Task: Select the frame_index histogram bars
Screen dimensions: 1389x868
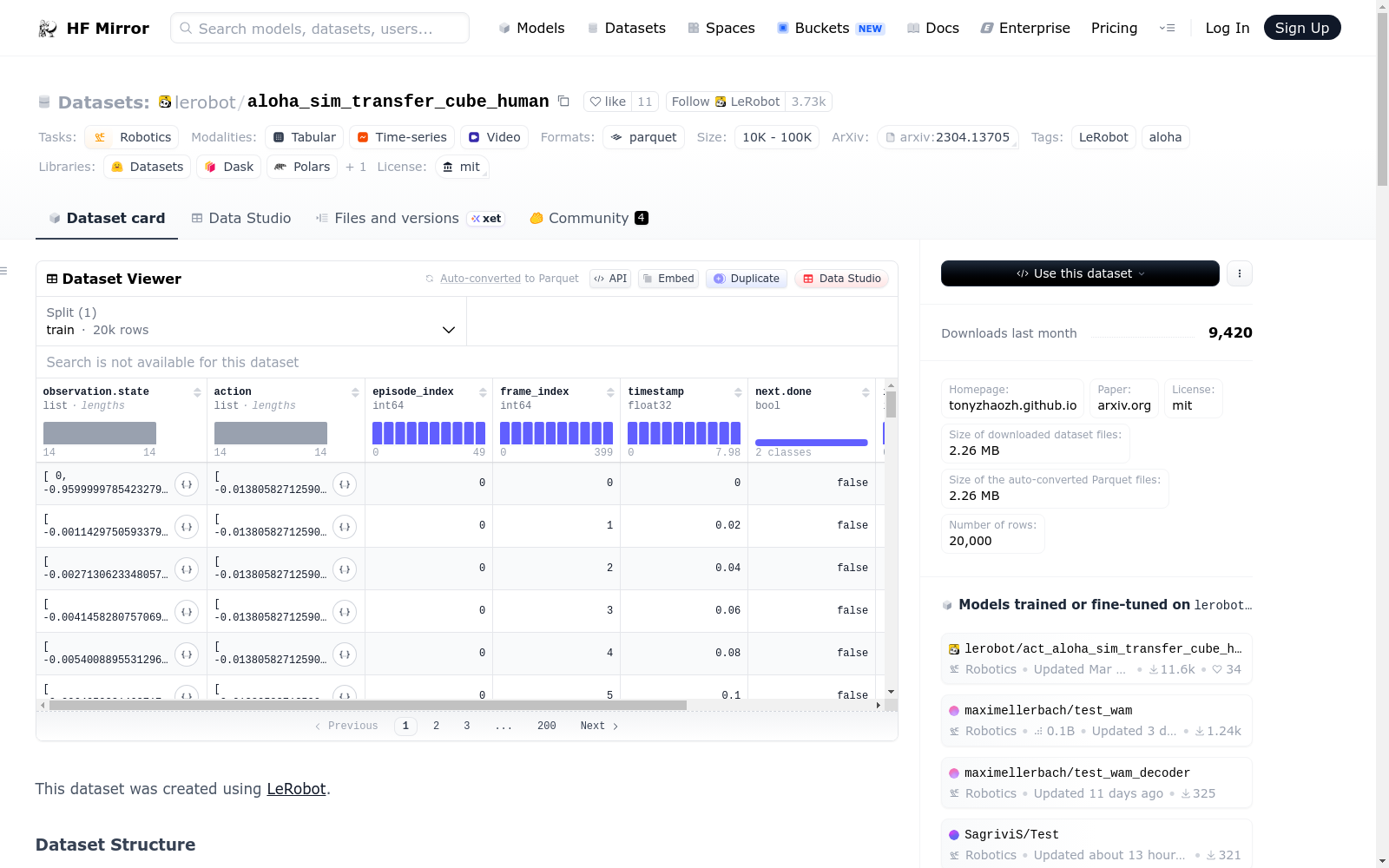Action: coord(556,433)
